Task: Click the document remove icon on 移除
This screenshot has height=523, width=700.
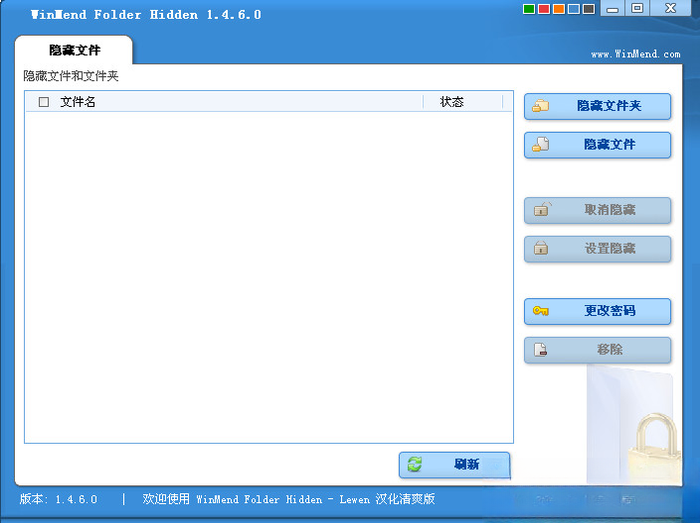Action: click(541, 349)
